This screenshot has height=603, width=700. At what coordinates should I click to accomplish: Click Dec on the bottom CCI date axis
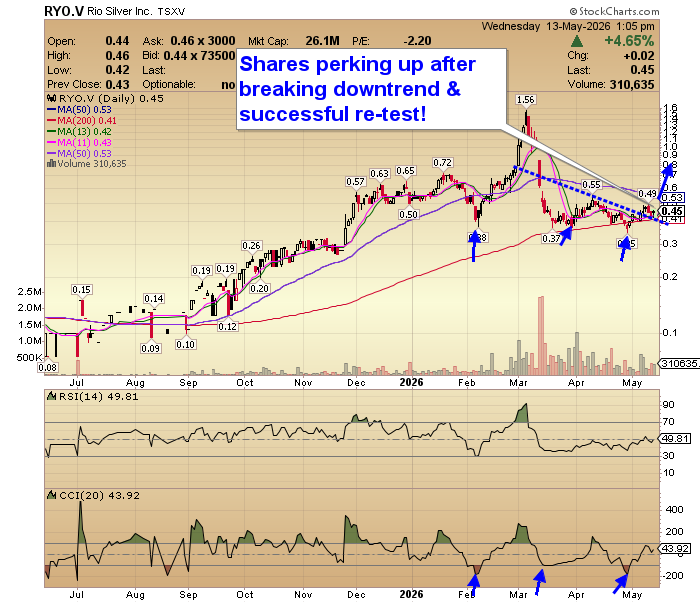(x=356, y=595)
